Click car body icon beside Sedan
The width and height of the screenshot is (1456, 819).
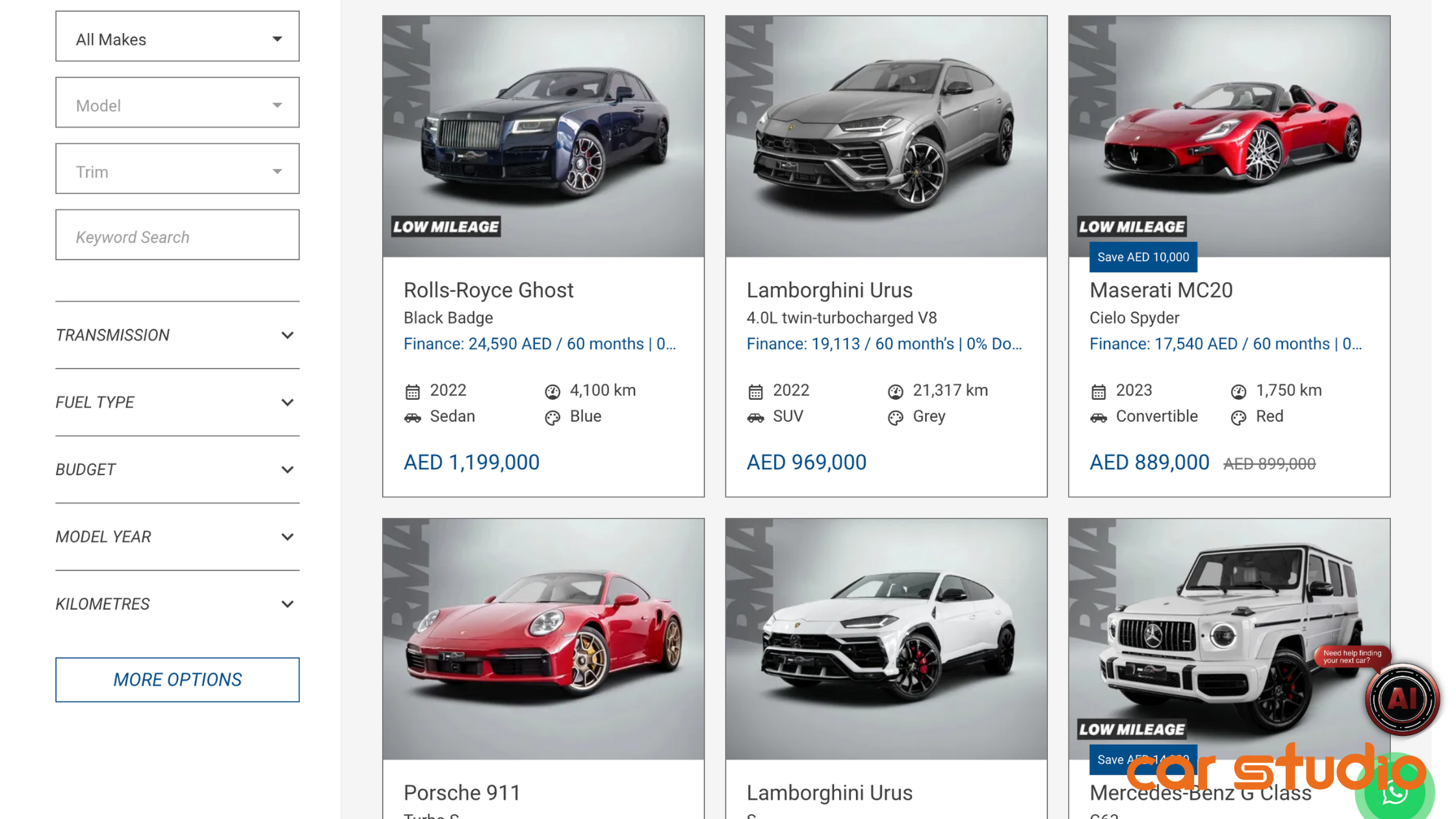coord(413,417)
